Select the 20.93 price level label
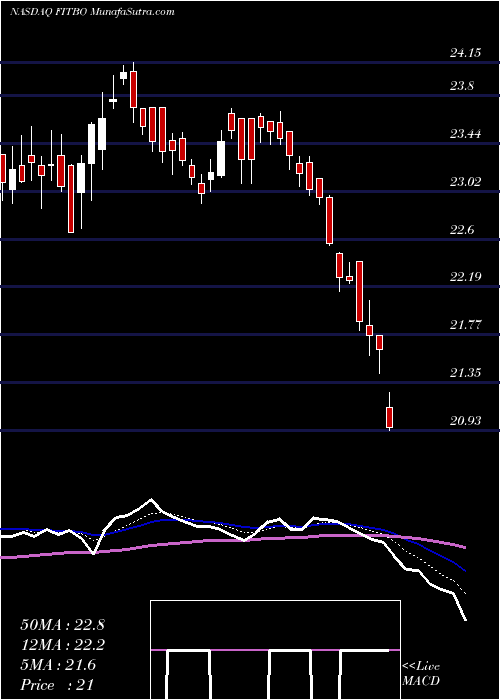Viewport: 500px width, 700px height. pyautogui.click(x=466, y=421)
